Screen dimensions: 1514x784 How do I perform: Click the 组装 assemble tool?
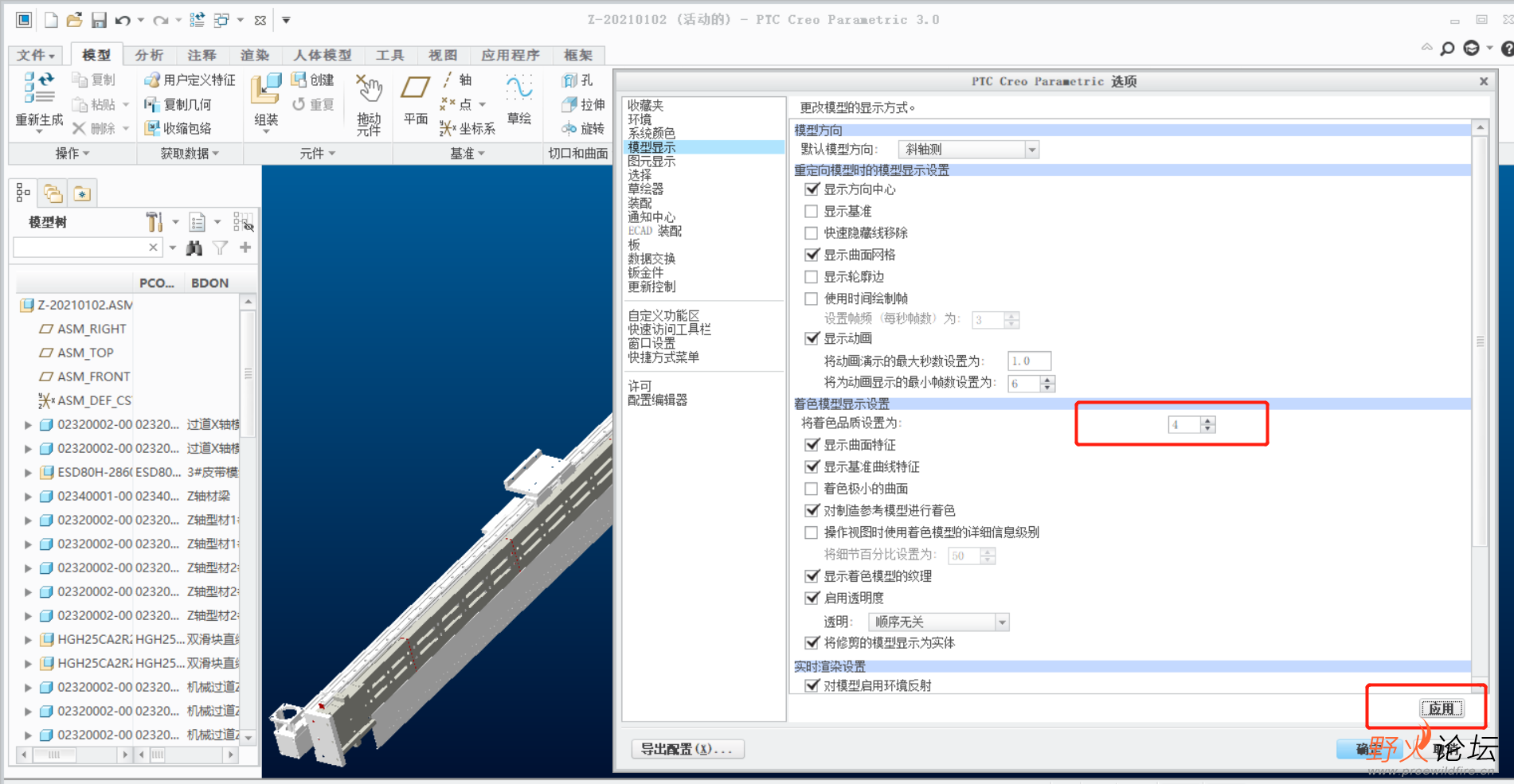tap(266, 100)
